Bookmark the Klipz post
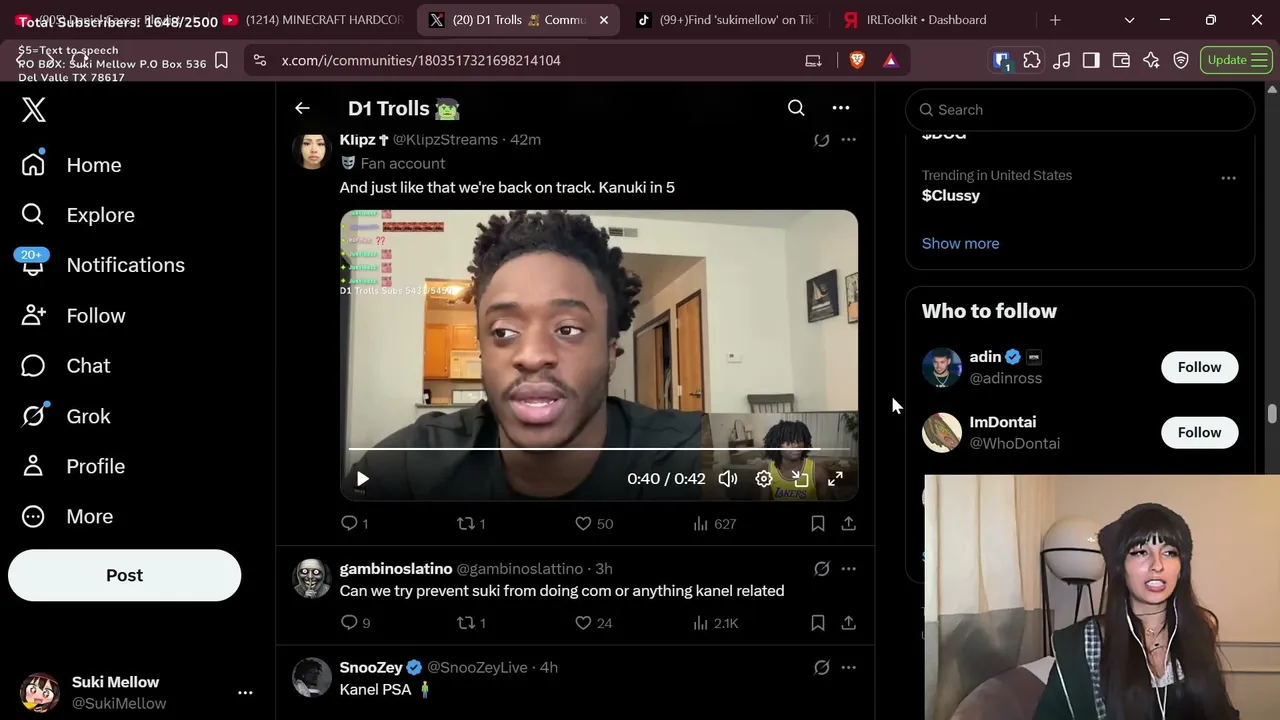The image size is (1280, 720). pyautogui.click(x=817, y=523)
